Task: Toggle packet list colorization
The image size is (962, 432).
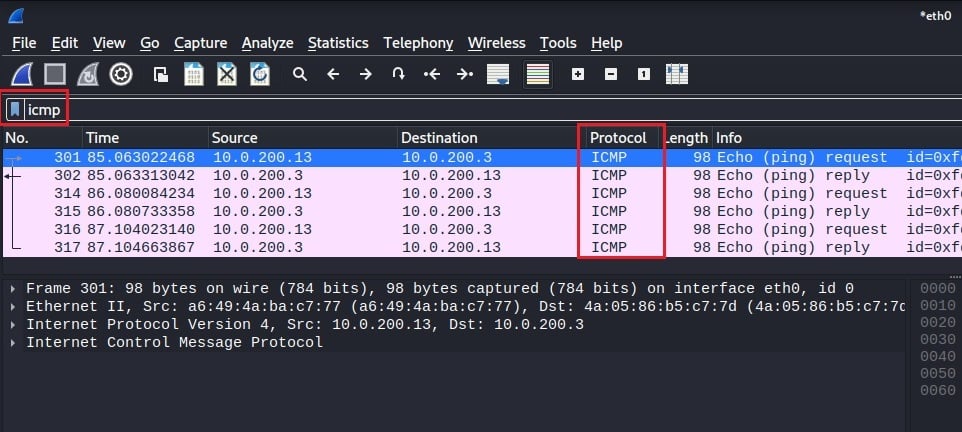Action: tap(537, 75)
